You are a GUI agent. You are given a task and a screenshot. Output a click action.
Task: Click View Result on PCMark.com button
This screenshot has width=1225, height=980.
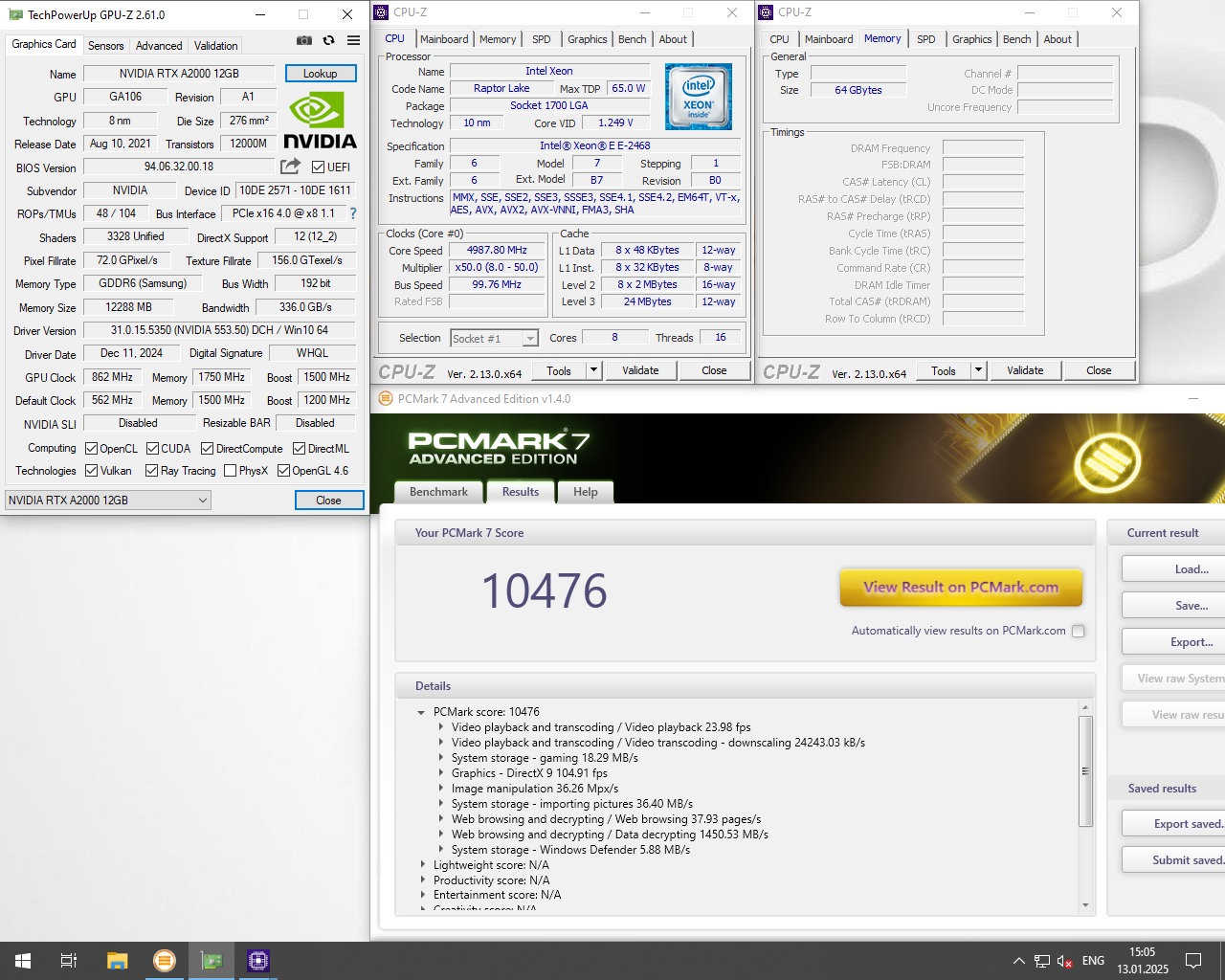(961, 588)
